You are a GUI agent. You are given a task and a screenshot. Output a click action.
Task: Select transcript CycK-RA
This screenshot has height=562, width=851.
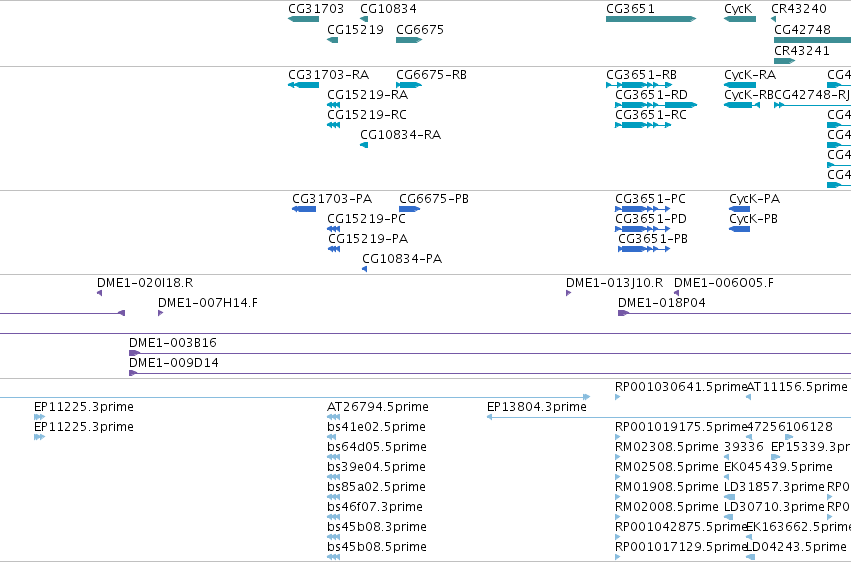pyautogui.click(x=750, y=74)
